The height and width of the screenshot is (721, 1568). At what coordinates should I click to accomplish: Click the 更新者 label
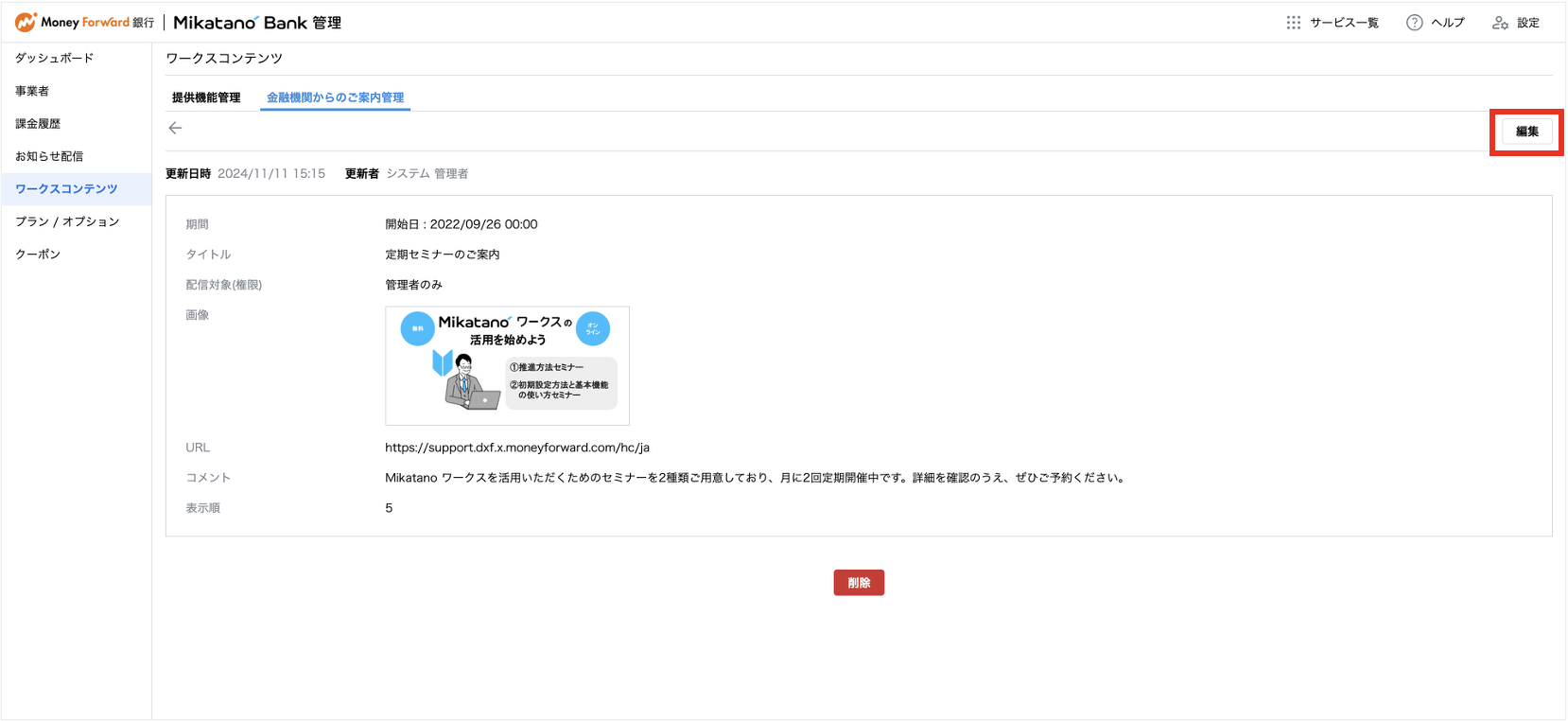(362, 174)
